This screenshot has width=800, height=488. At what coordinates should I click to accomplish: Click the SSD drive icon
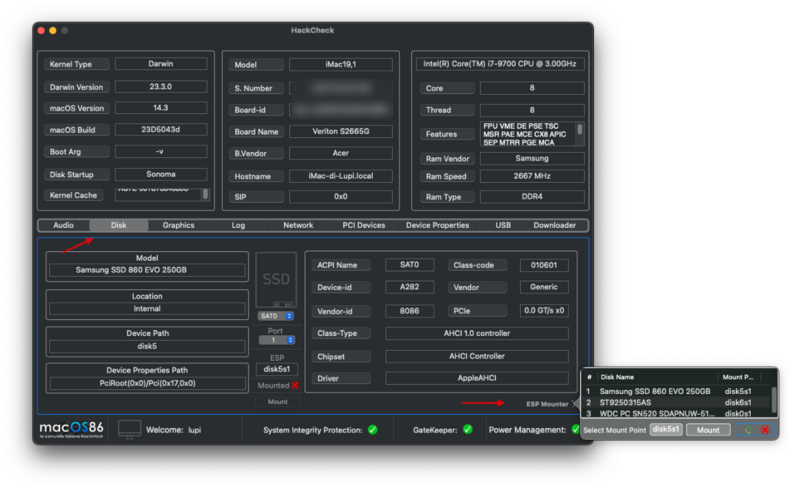[277, 280]
